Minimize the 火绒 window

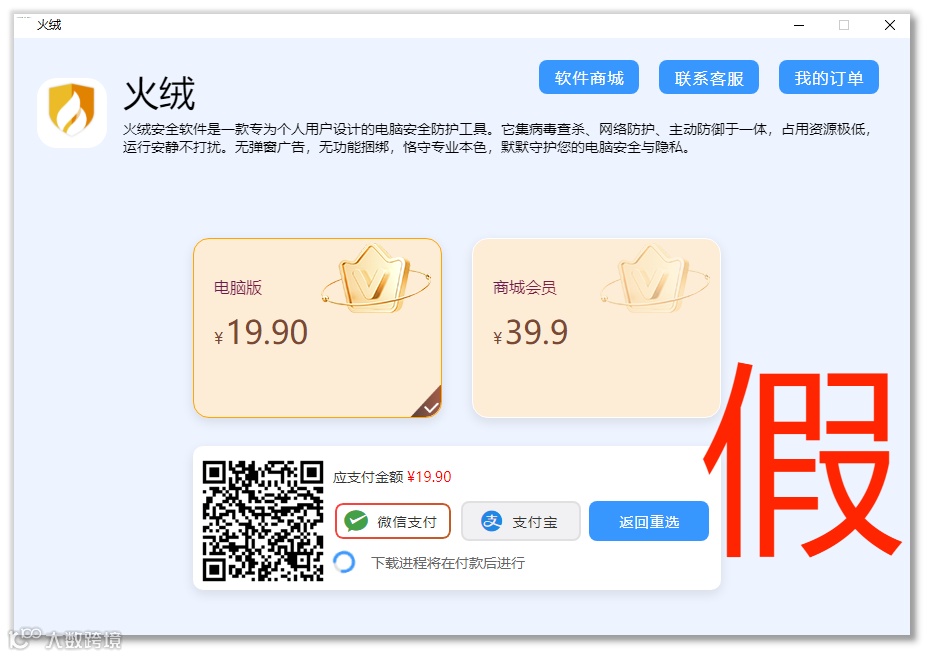(799, 25)
